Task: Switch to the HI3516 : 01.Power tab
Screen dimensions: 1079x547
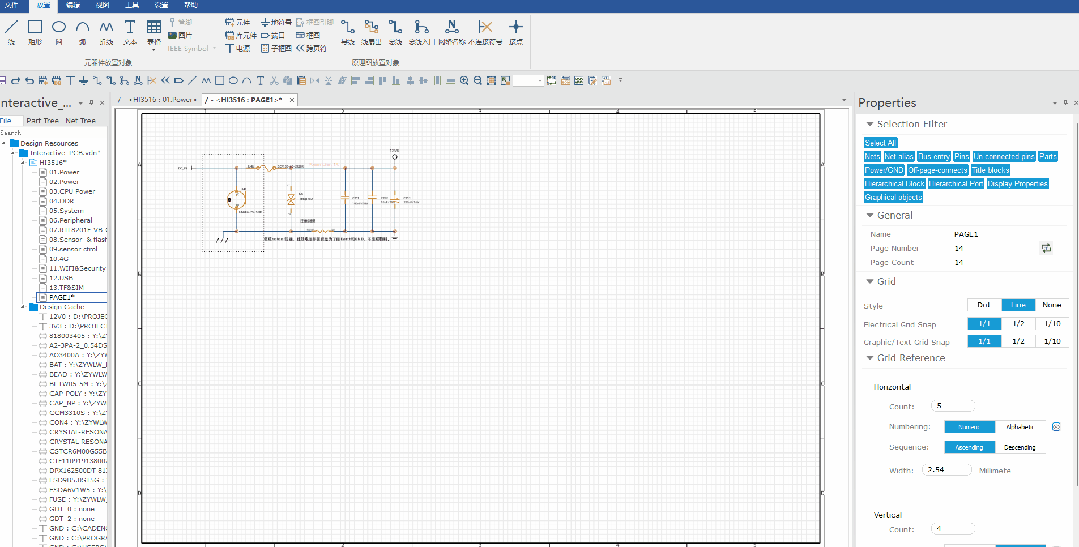Action: (x=157, y=100)
